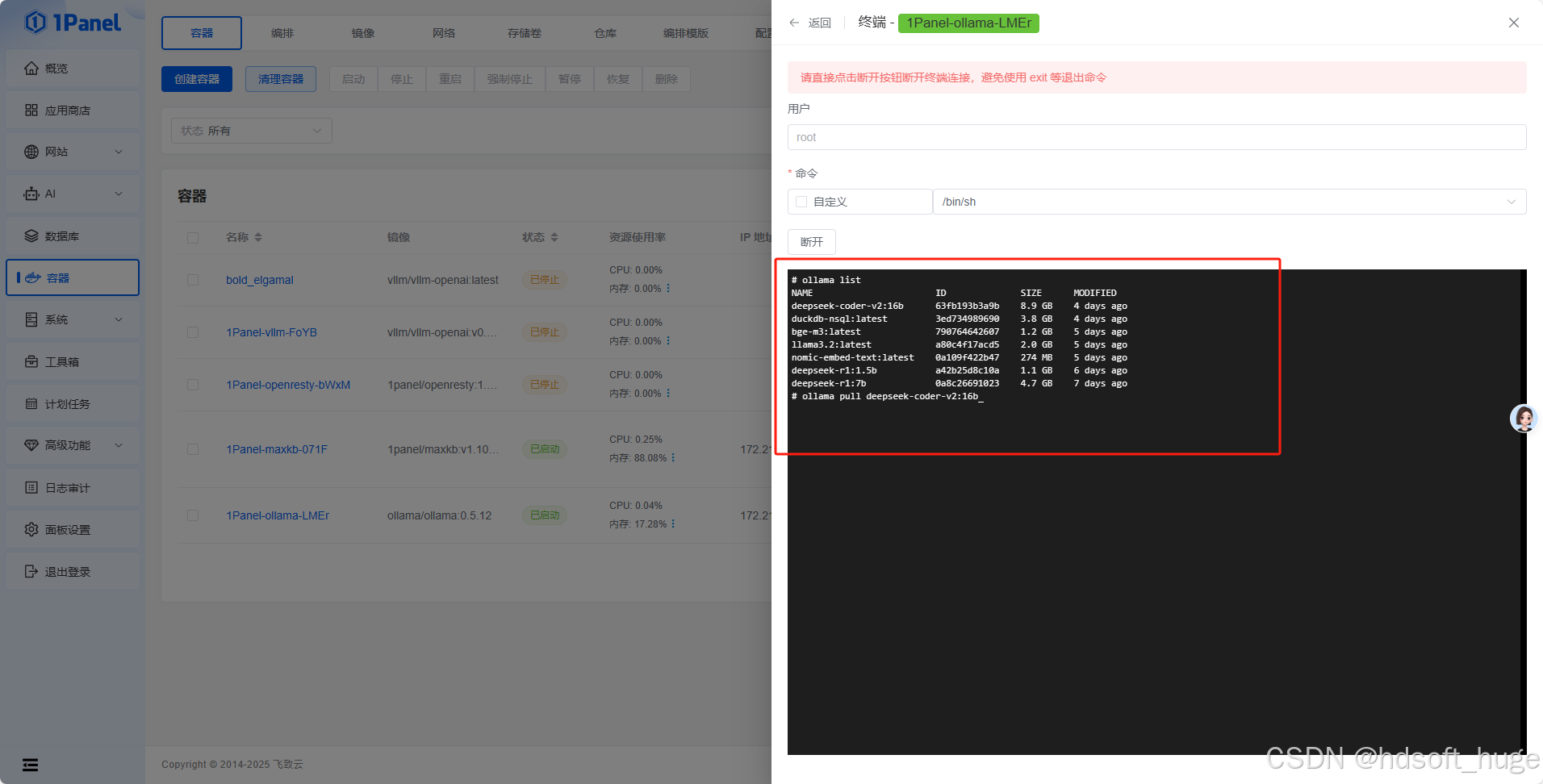The image size is (1543, 784).
Task: Click the back arrow next to 返回
Action: (x=795, y=23)
